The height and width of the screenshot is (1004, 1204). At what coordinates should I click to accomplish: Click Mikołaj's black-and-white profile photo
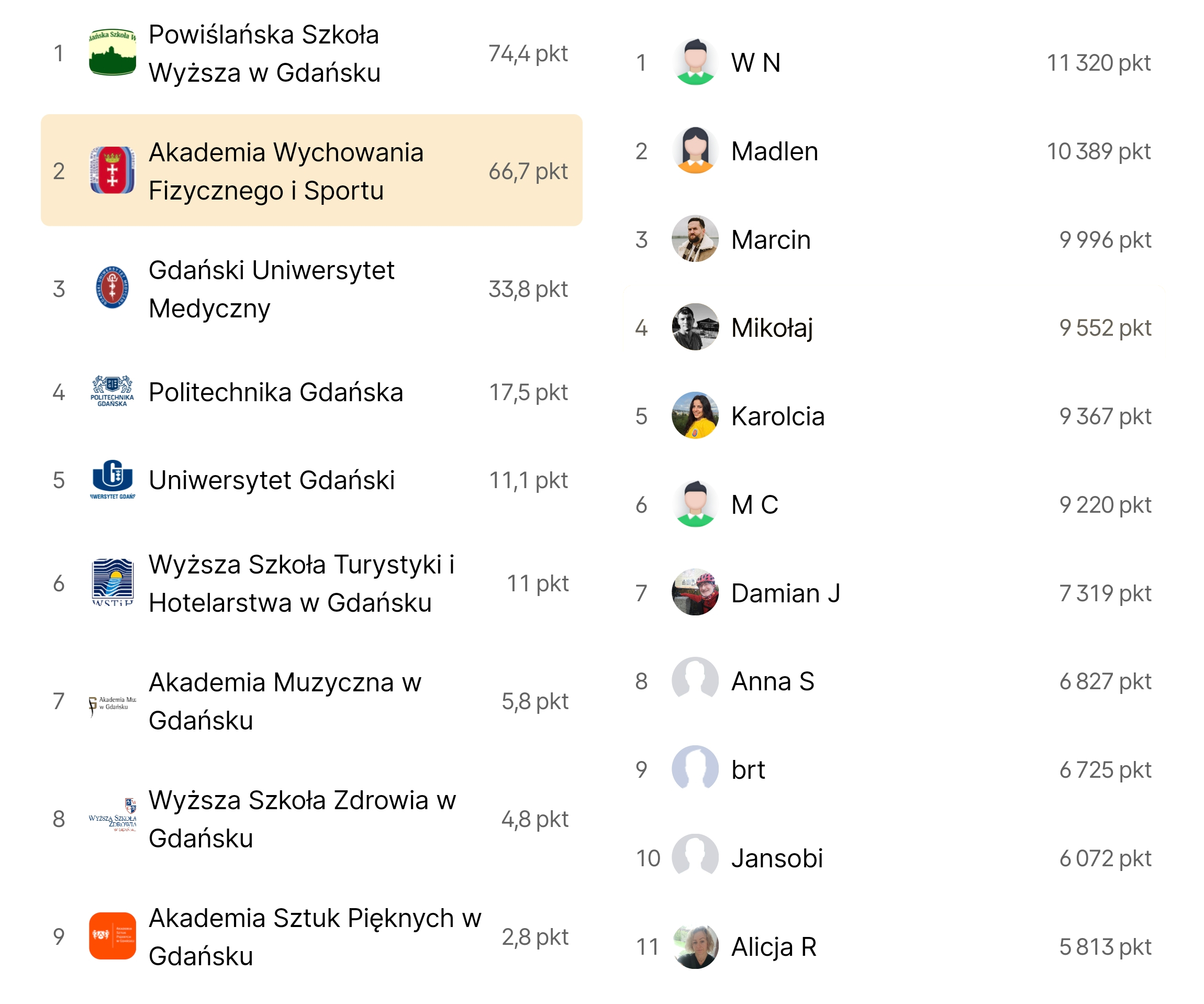coord(695,327)
